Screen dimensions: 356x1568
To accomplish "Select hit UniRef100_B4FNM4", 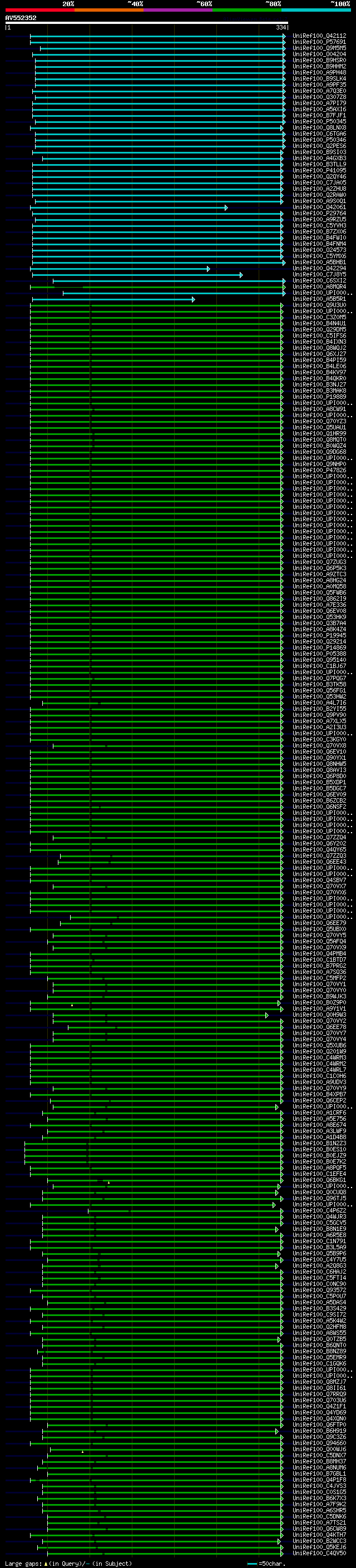I will [x=319, y=244].
